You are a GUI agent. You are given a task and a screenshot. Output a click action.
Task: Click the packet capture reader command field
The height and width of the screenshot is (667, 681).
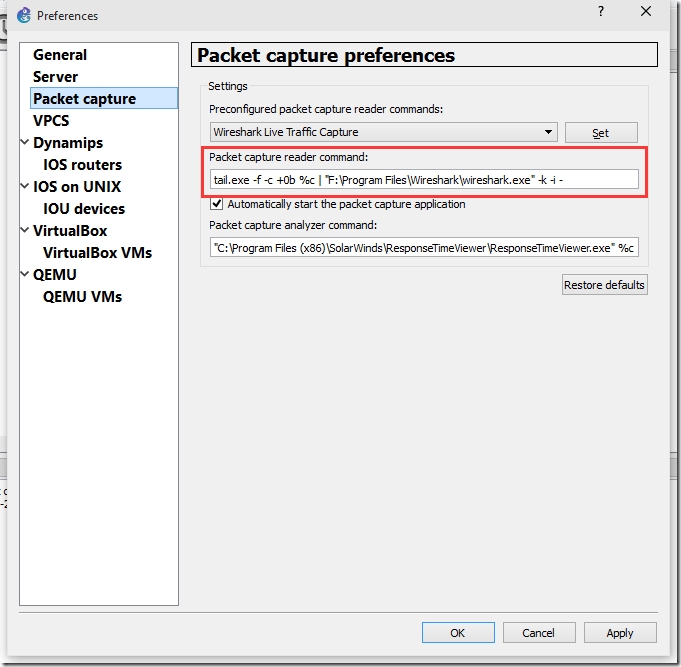point(424,179)
